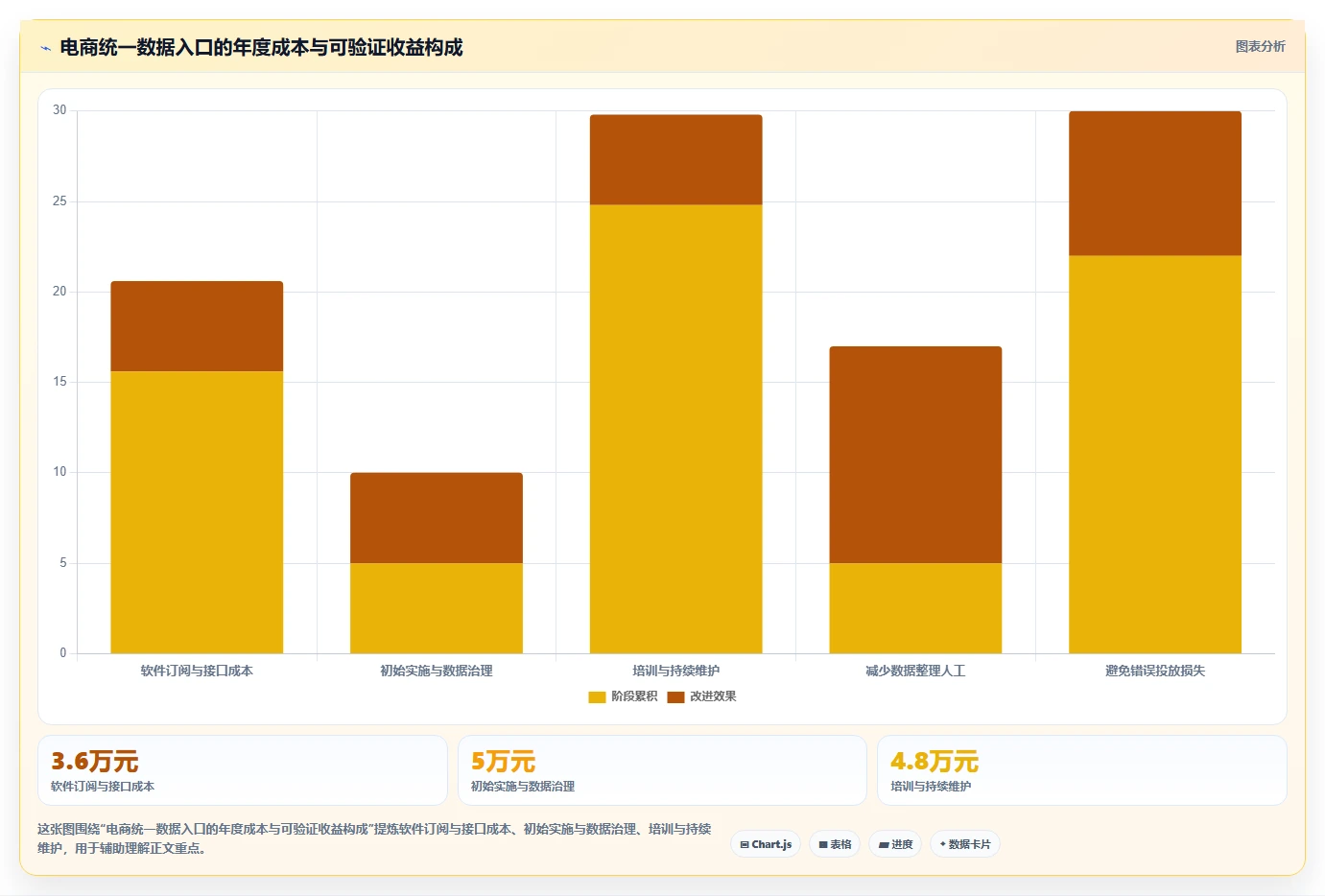
Task: Click the chart title 电商统一数据入口的年度成本与可验证收益构成
Action: pyautogui.click(x=261, y=47)
